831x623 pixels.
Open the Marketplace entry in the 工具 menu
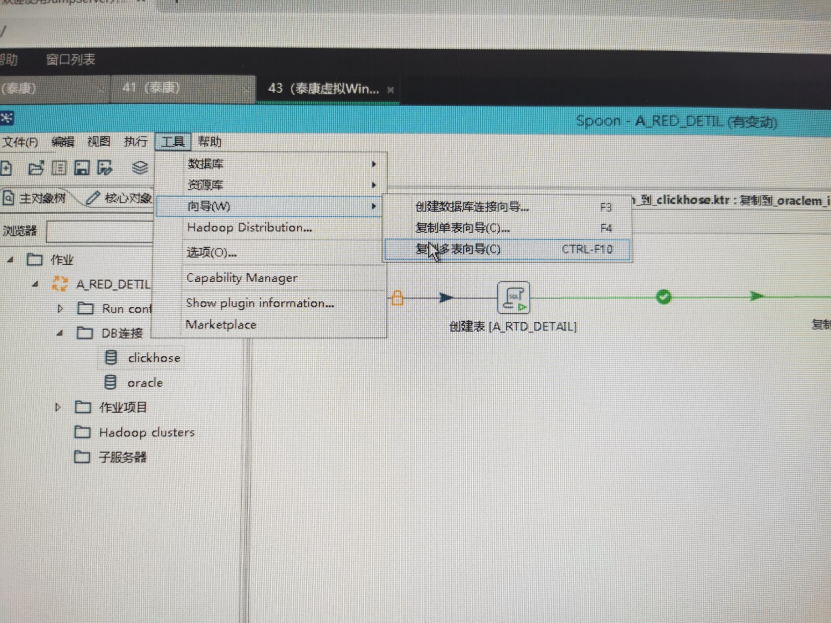point(220,324)
